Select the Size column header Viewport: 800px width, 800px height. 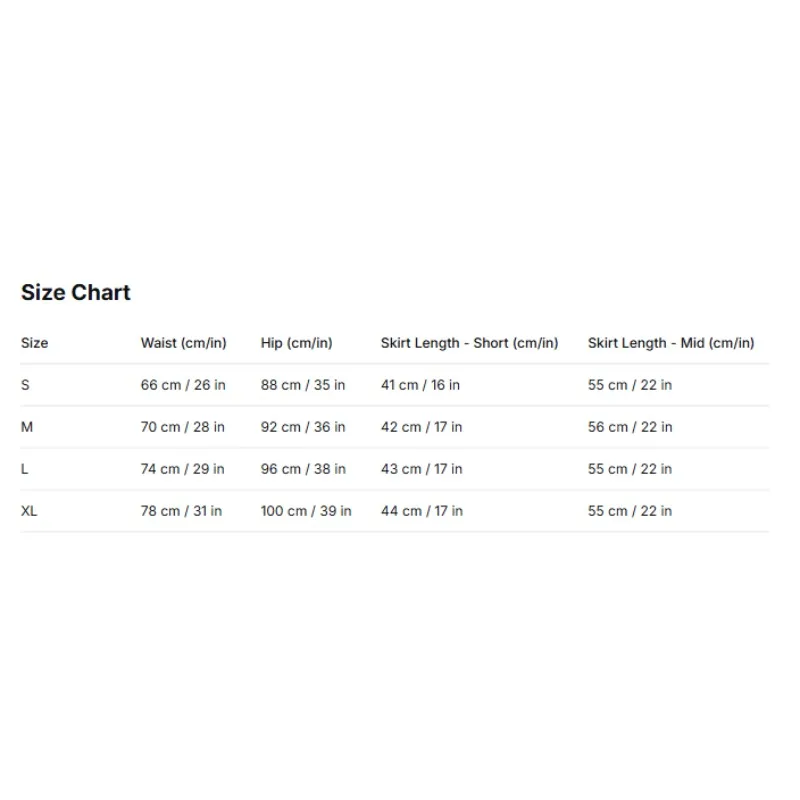(34, 343)
